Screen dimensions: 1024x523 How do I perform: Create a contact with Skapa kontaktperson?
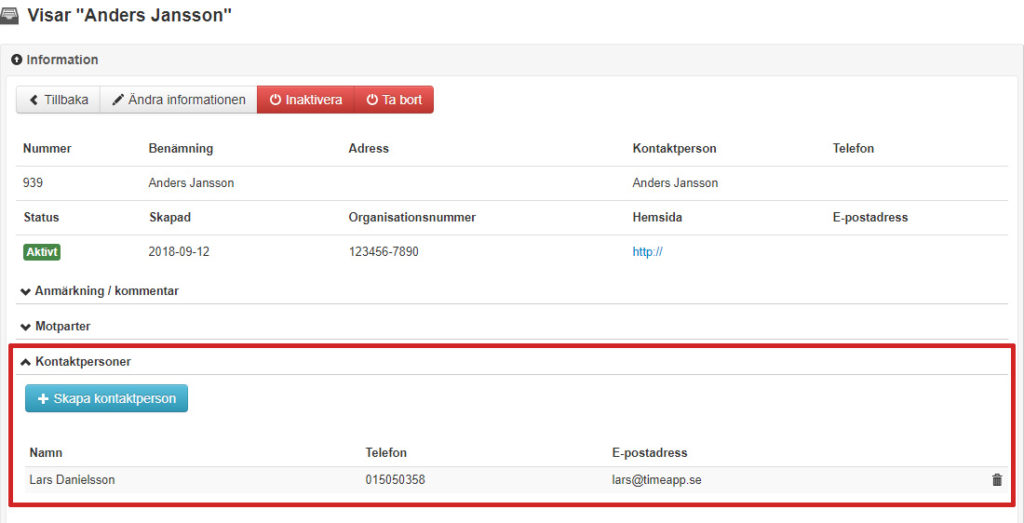[x=106, y=398]
